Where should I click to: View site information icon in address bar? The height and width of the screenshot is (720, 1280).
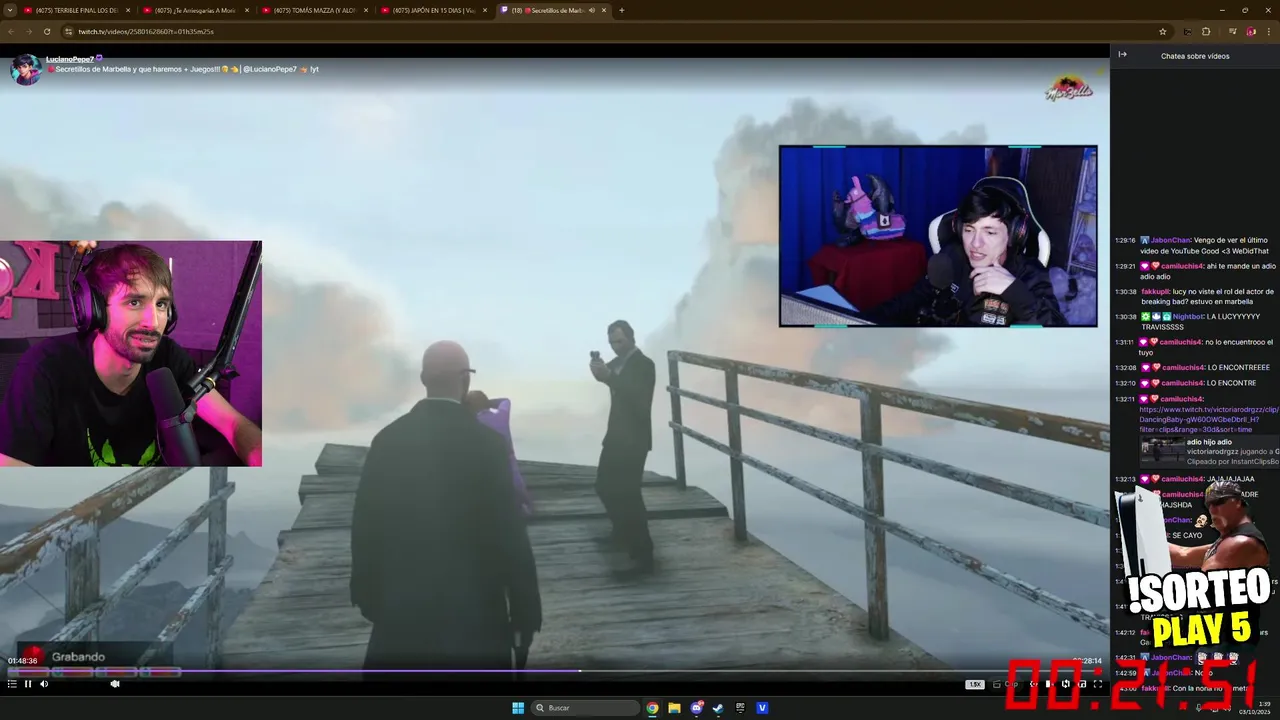coord(69,31)
